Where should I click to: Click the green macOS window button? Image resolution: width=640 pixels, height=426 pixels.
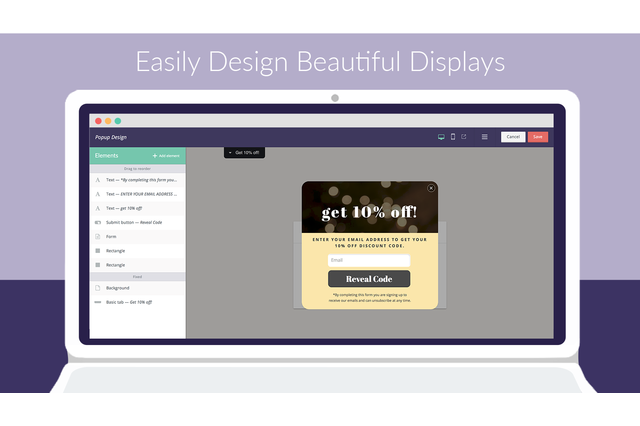point(118,121)
